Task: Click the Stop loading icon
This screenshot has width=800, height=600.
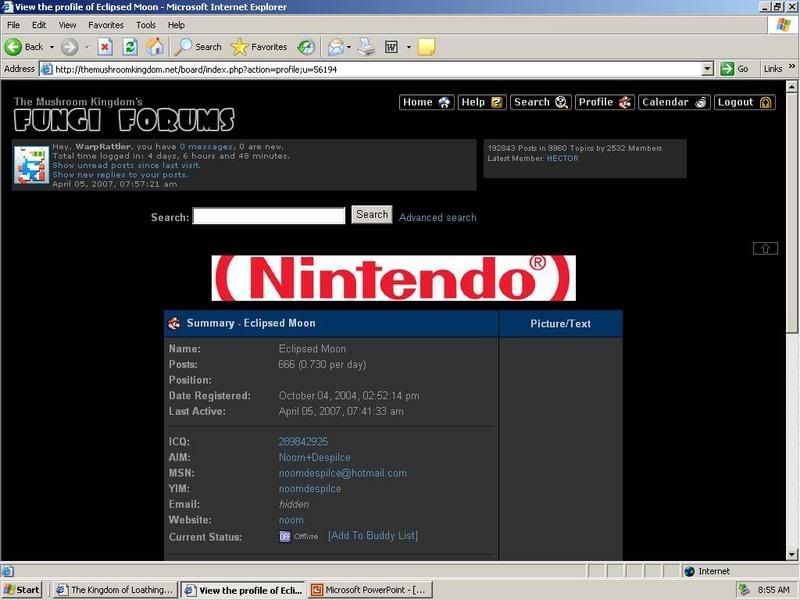Action: (105, 47)
